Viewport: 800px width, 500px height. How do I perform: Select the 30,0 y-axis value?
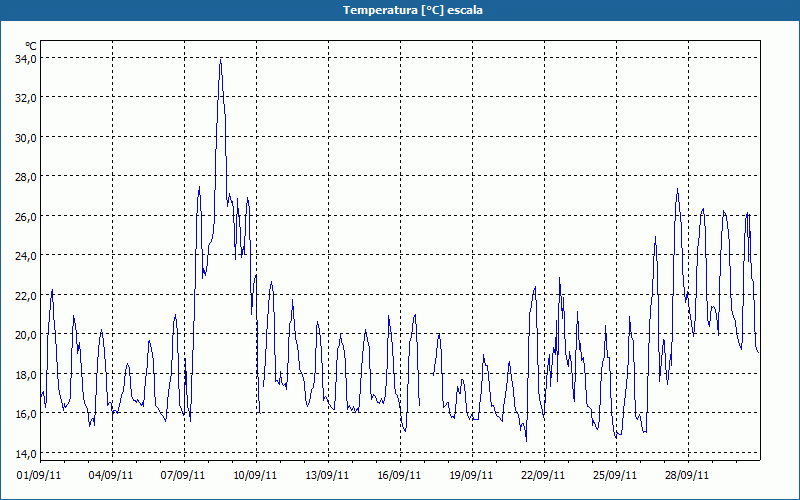26,137
